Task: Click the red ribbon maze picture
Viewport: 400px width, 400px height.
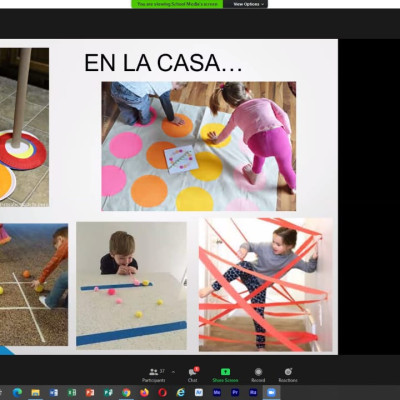Action: coord(266,285)
